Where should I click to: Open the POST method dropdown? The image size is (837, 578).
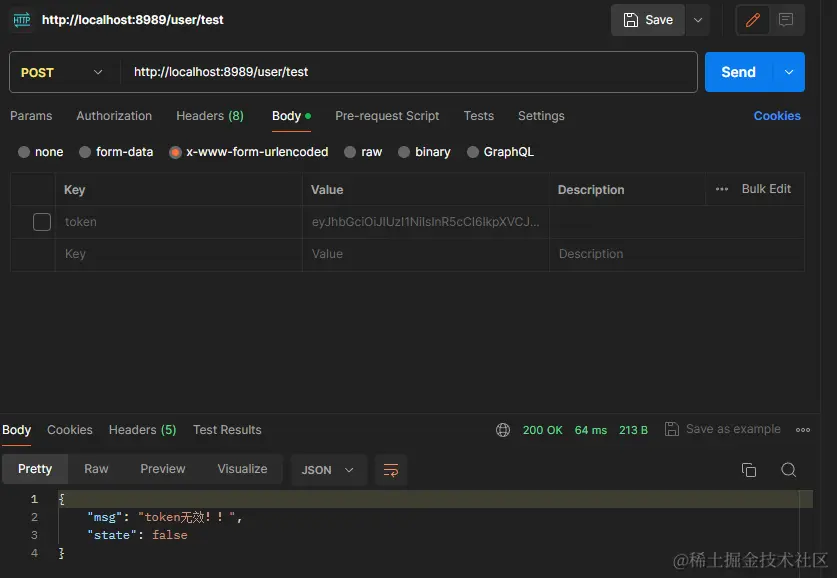(61, 72)
